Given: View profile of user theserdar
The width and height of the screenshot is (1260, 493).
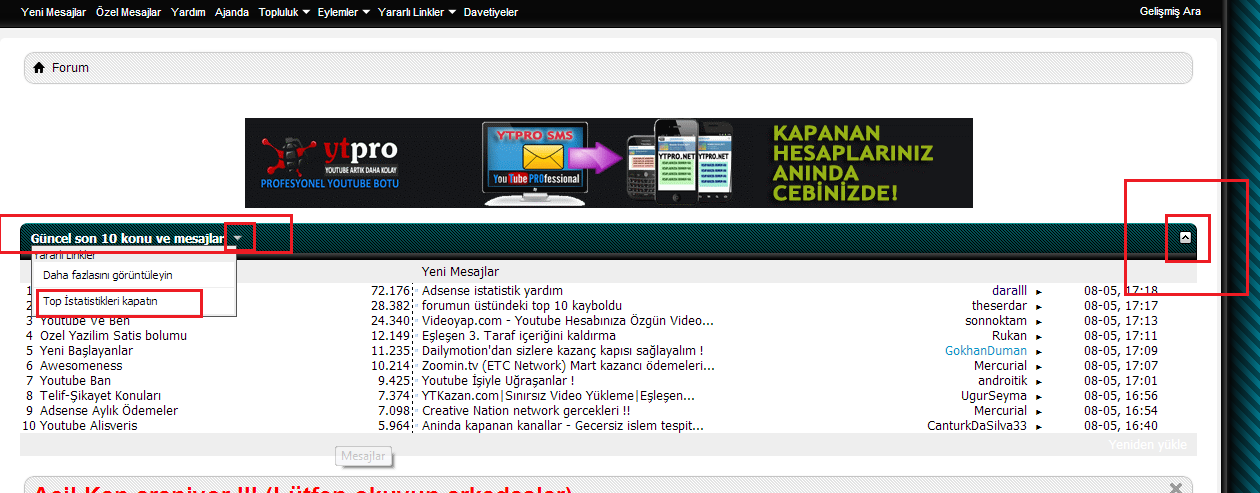Looking at the screenshot, I should click(x=999, y=306).
